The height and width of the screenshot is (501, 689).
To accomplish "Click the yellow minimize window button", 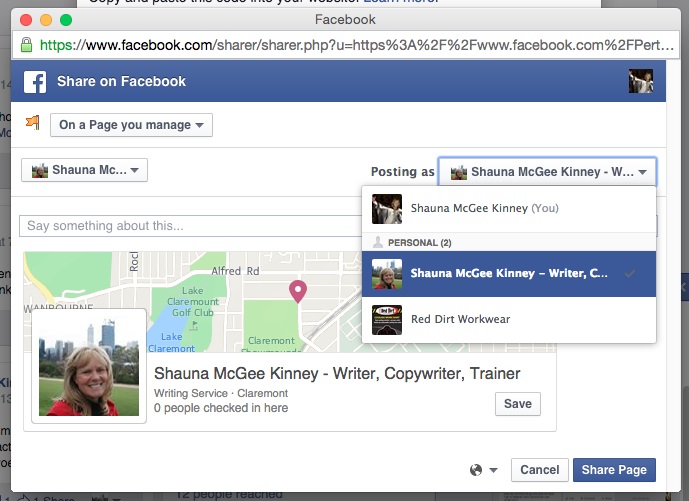I will 46,20.
